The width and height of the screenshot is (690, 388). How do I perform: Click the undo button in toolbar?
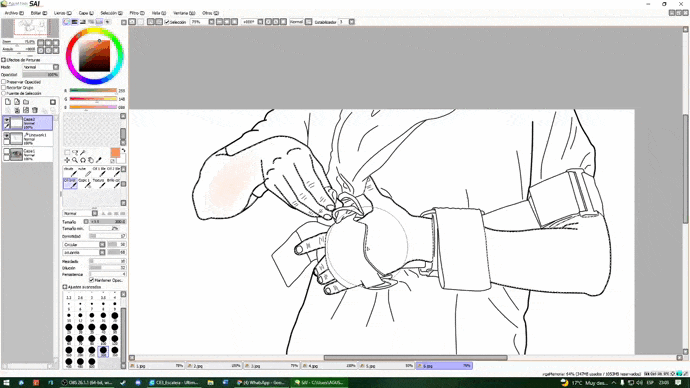pos(132,22)
